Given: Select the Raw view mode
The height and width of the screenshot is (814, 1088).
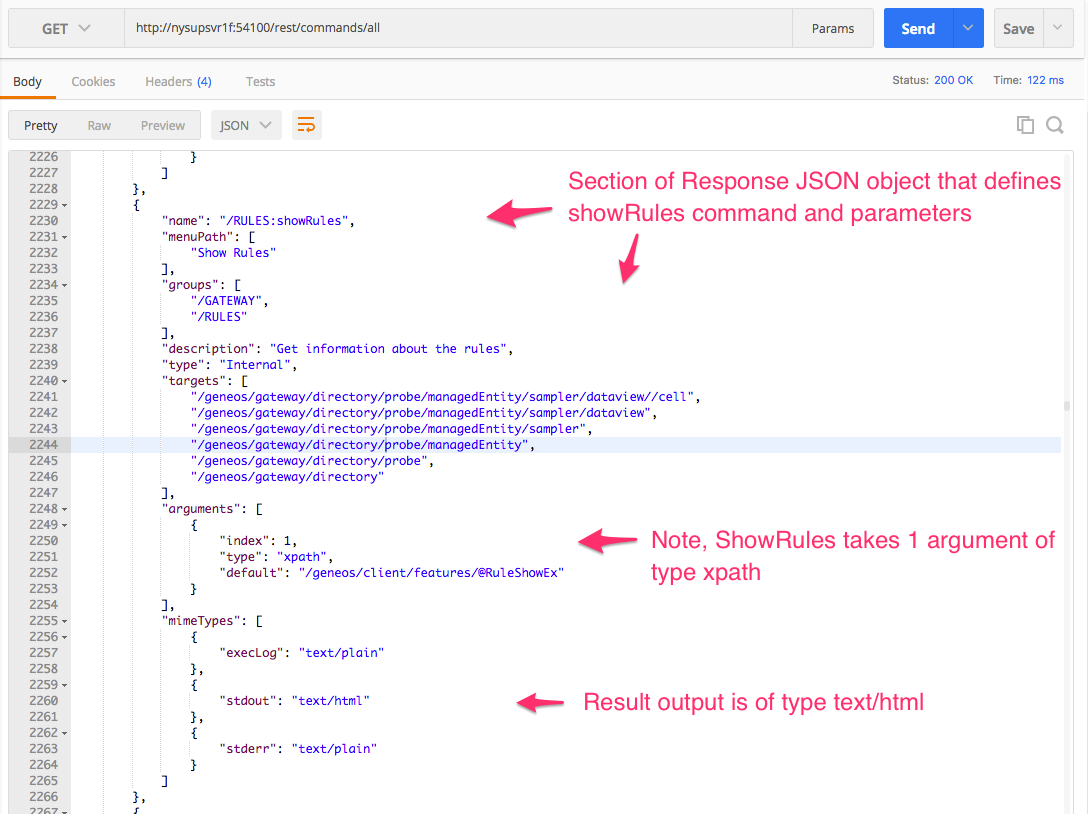Looking at the screenshot, I should pyautogui.click(x=99, y=125).
